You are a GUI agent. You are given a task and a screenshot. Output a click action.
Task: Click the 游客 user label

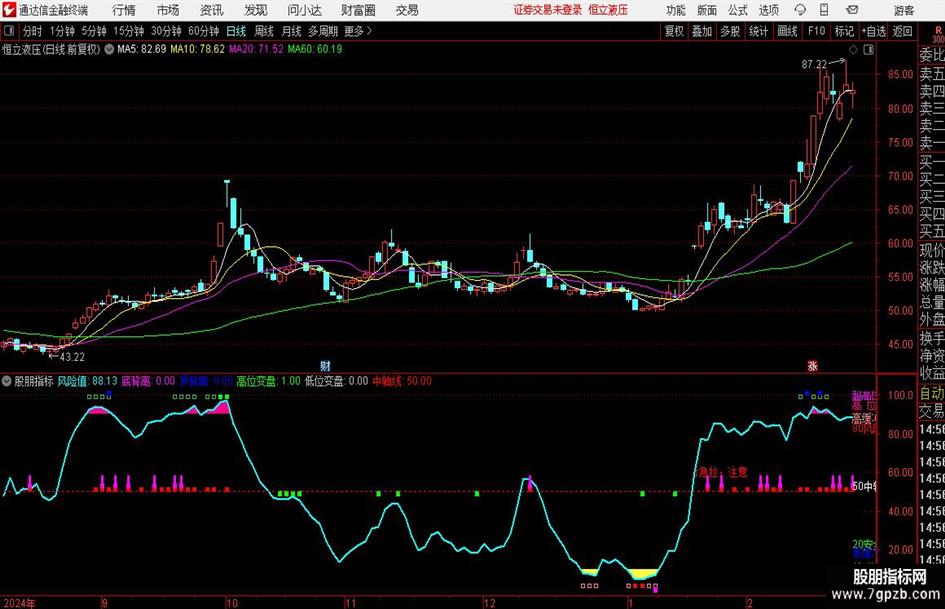pos(904,10)
